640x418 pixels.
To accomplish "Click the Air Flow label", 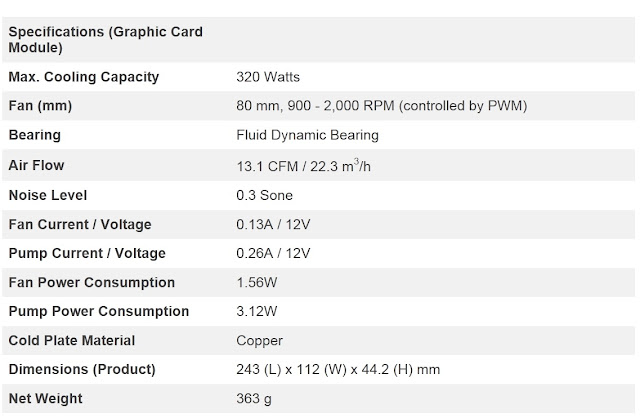I will [x=36, y=165].
